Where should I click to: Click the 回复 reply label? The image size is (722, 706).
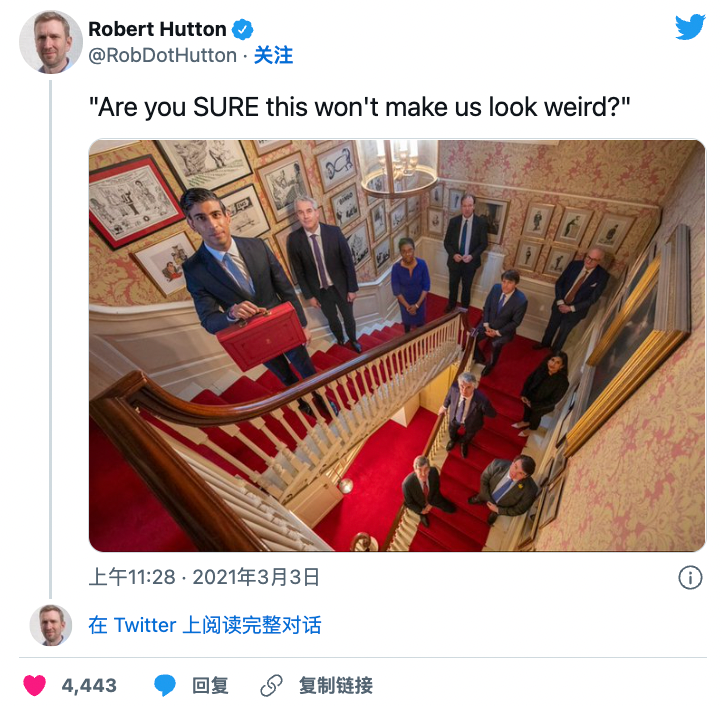[x=210, y=686]
